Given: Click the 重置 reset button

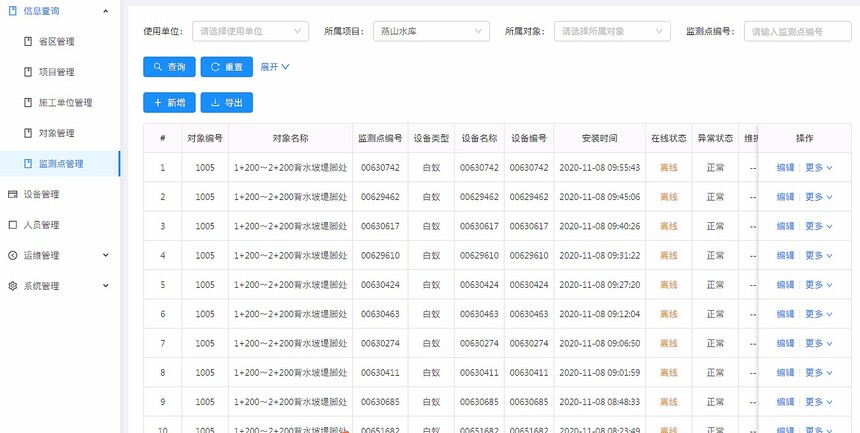Looking at the screenshot, I should click(227, 67).
